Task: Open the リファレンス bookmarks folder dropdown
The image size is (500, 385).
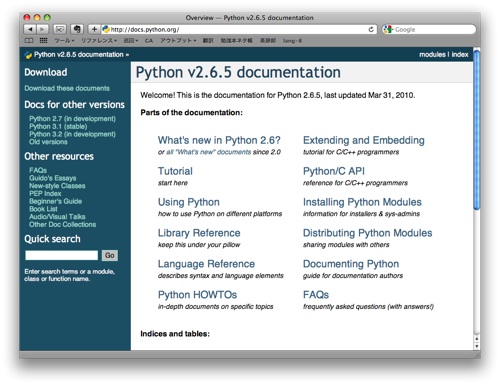Action: tap(99, 41)
